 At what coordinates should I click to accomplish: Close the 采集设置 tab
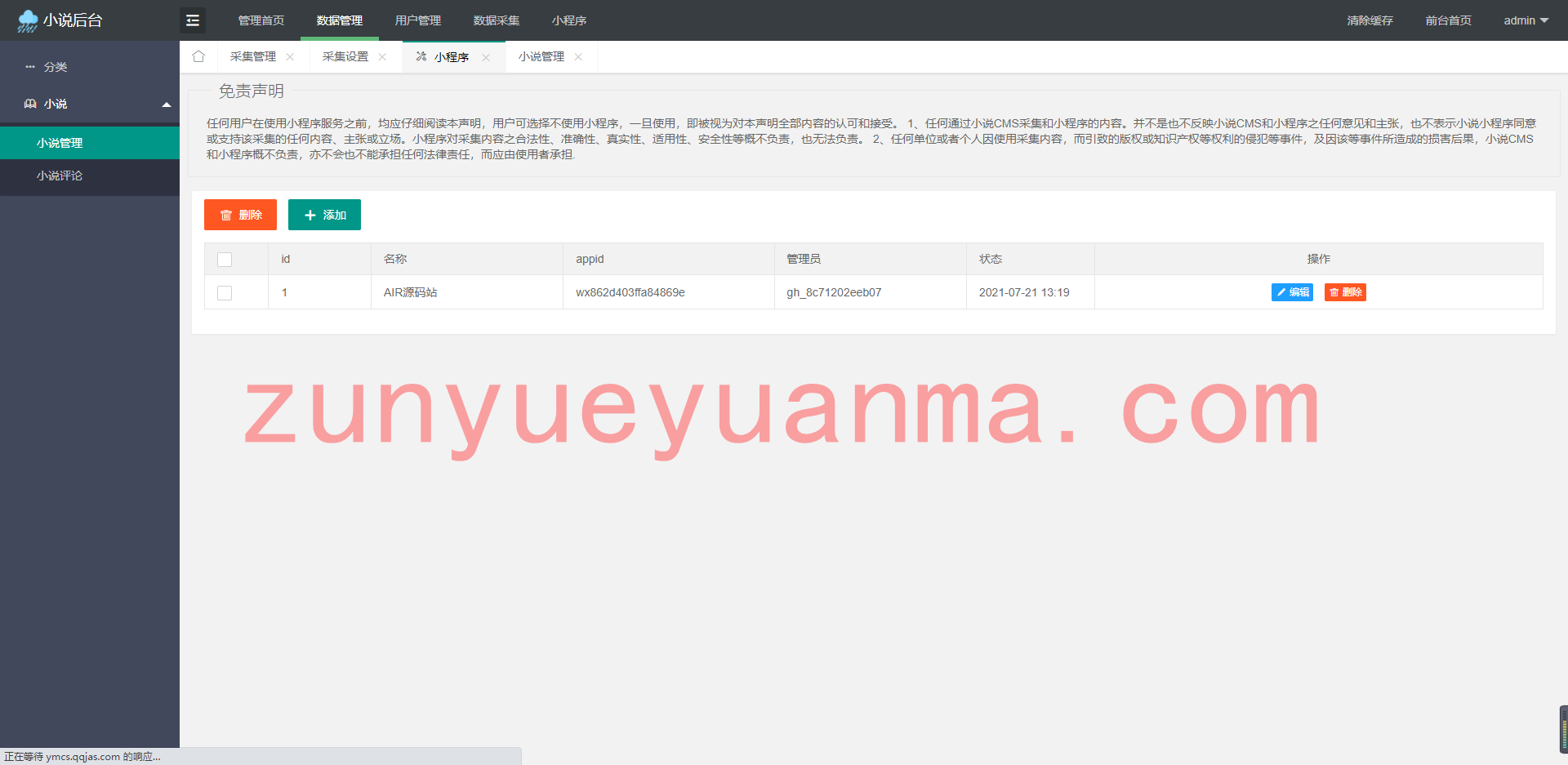(382, 57)
